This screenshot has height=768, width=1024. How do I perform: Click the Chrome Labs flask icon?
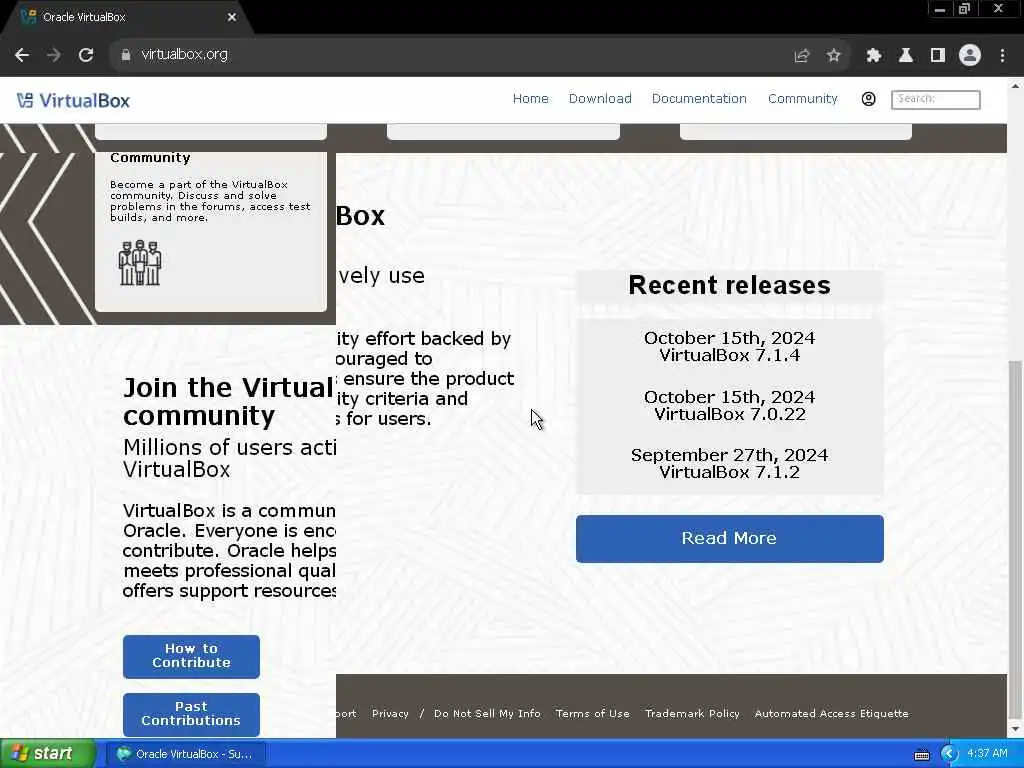click(906, 56)
